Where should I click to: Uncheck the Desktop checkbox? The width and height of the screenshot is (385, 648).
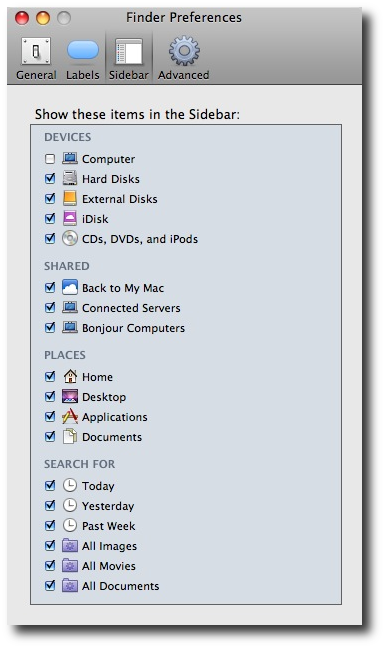point(50,397)
